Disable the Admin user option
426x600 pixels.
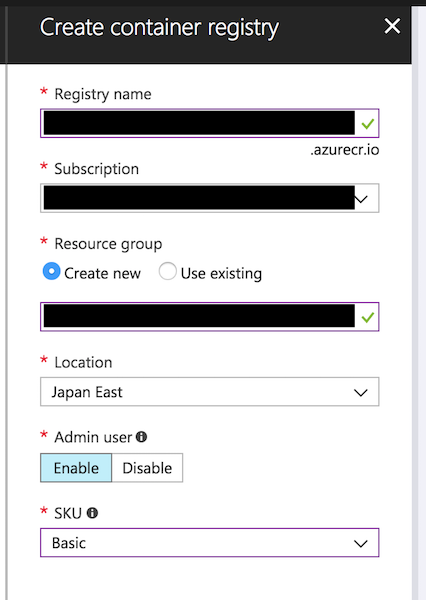click(x=147, y=468)
